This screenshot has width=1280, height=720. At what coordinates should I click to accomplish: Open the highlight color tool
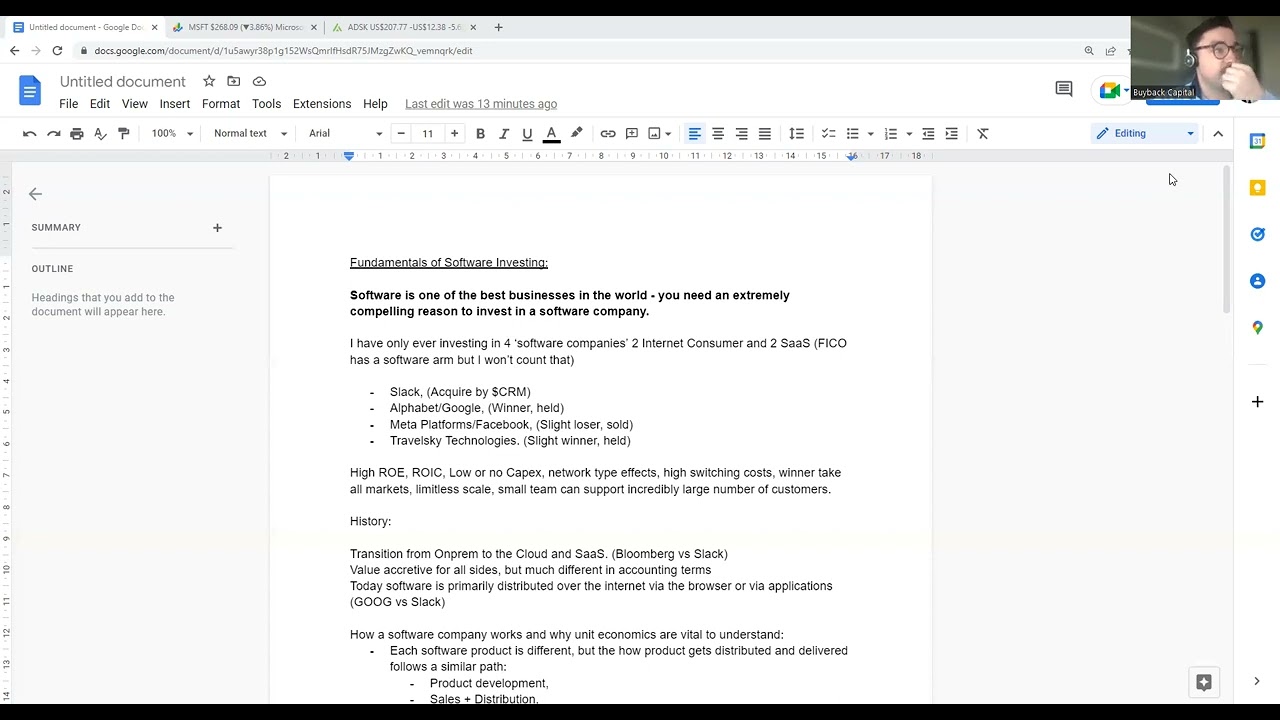pyautogui.click(x=576, y=133)
